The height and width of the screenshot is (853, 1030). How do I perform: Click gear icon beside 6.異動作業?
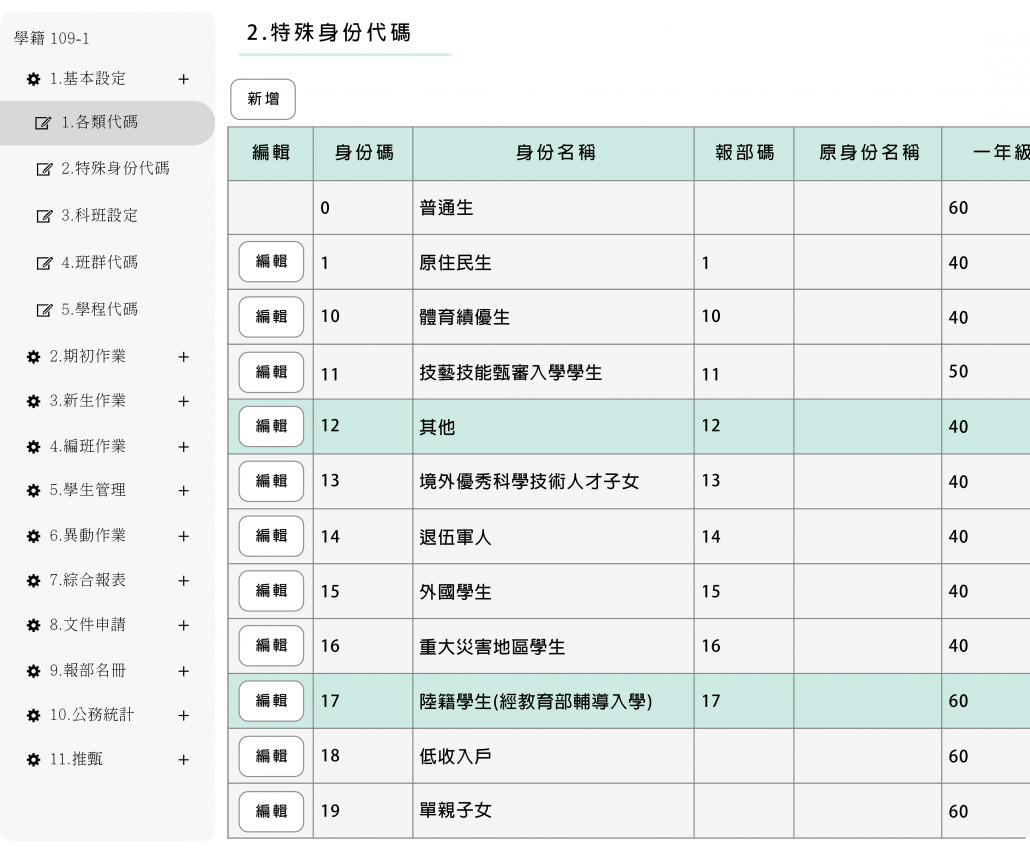(x=34, y=536)
